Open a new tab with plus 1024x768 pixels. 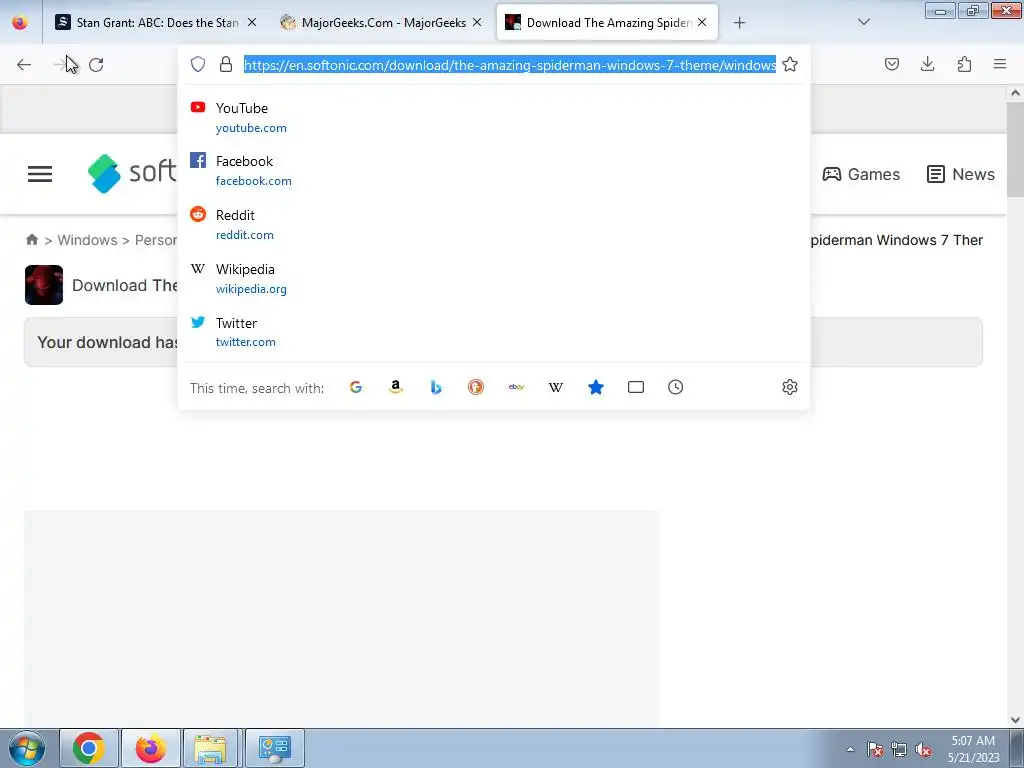click(x=739, y=23)
